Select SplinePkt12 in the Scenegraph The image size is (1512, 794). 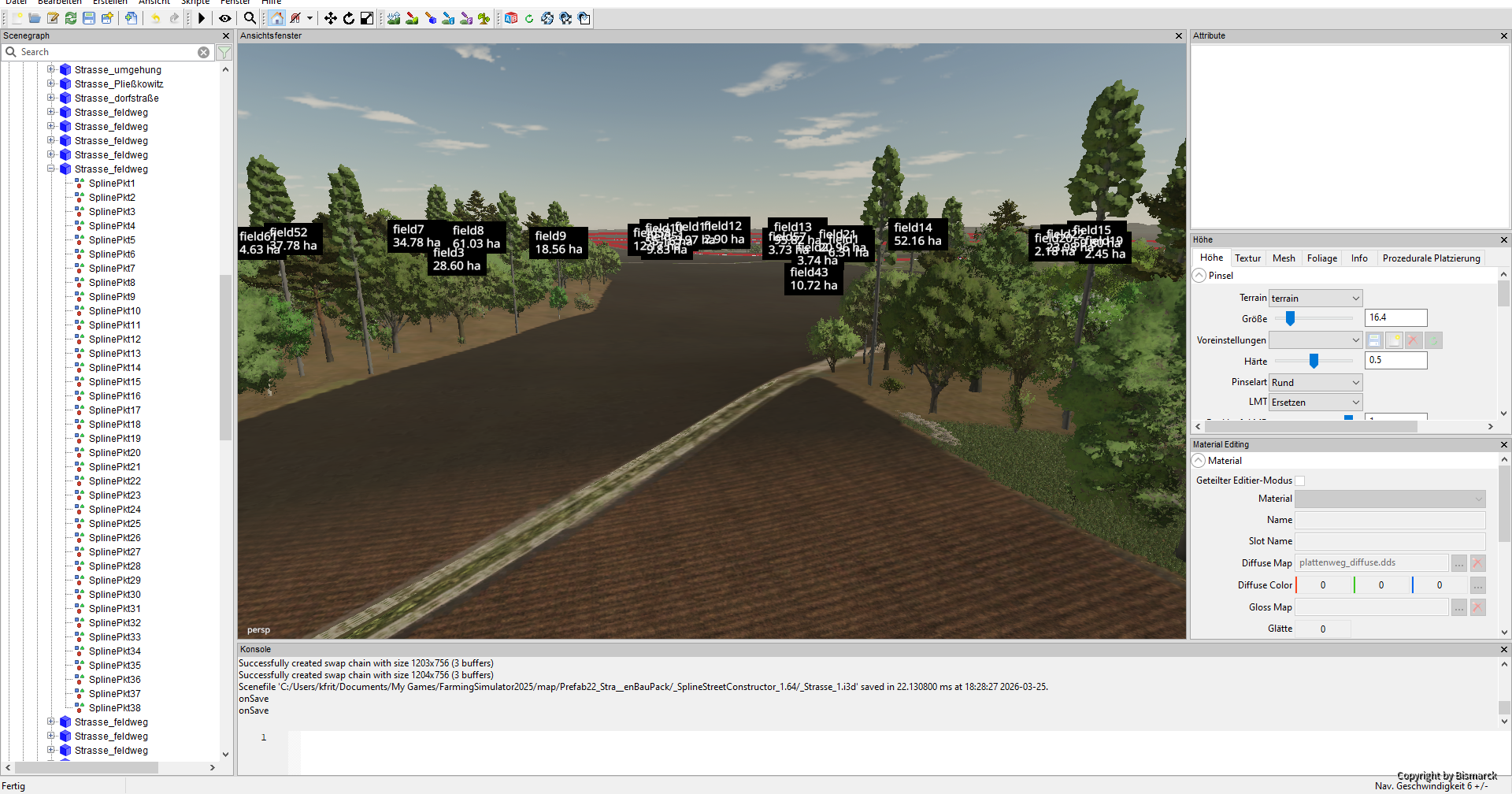[114, 339]
